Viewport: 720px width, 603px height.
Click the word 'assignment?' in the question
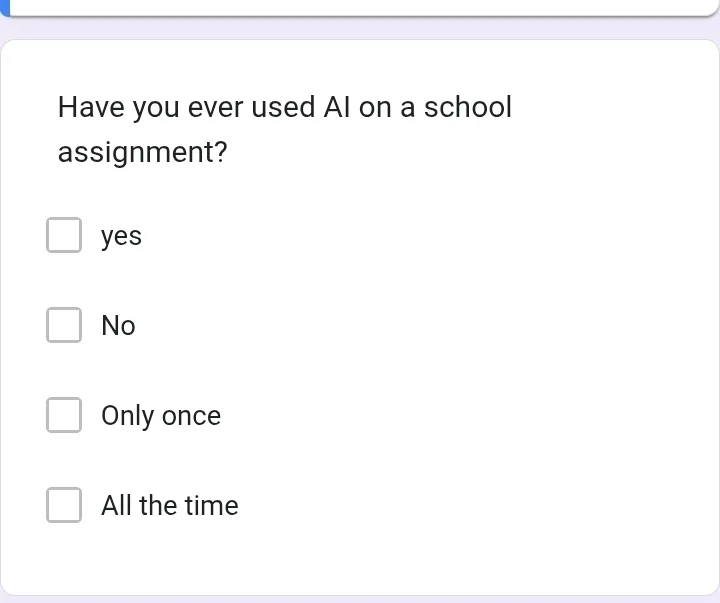tap(142, 153)
